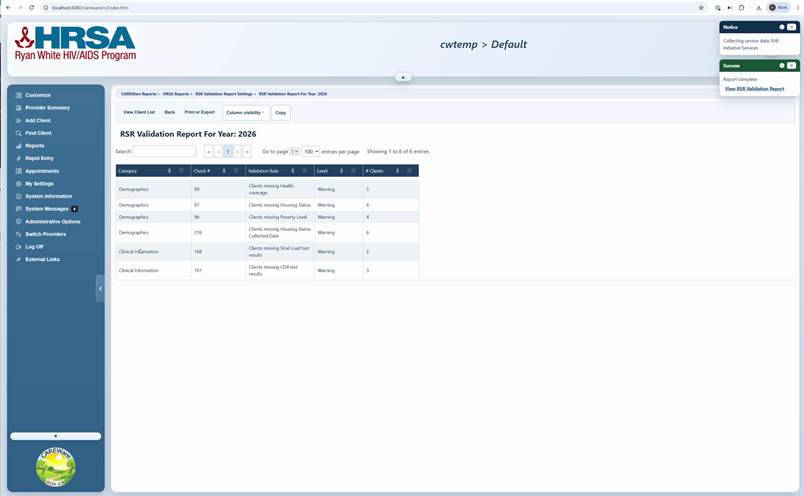Click the Copy button

point(281,113)
